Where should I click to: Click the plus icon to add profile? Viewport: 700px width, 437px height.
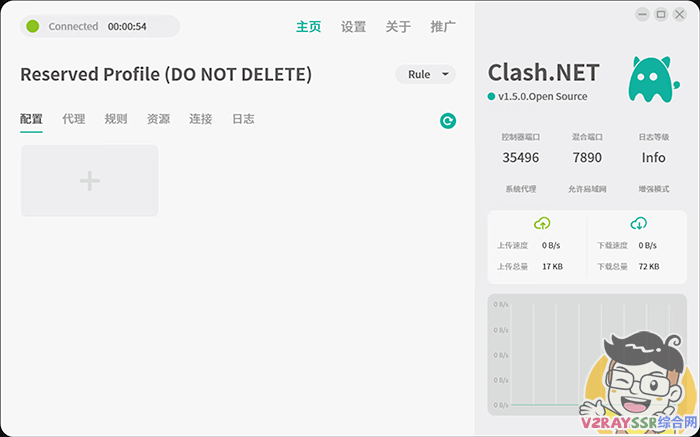point(90,181)
